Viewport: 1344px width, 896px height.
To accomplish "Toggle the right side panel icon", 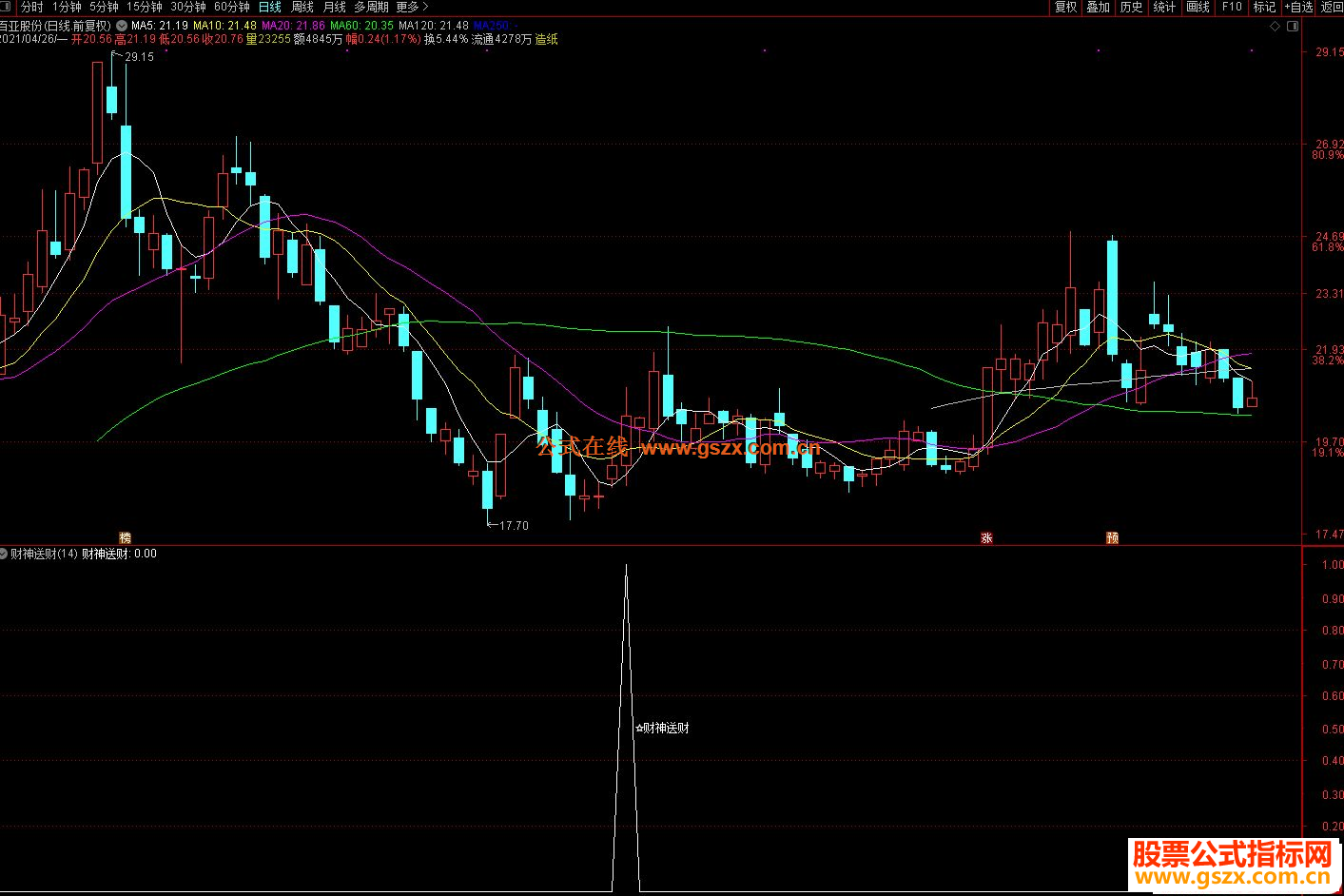I will click(x=1293, y=27).
